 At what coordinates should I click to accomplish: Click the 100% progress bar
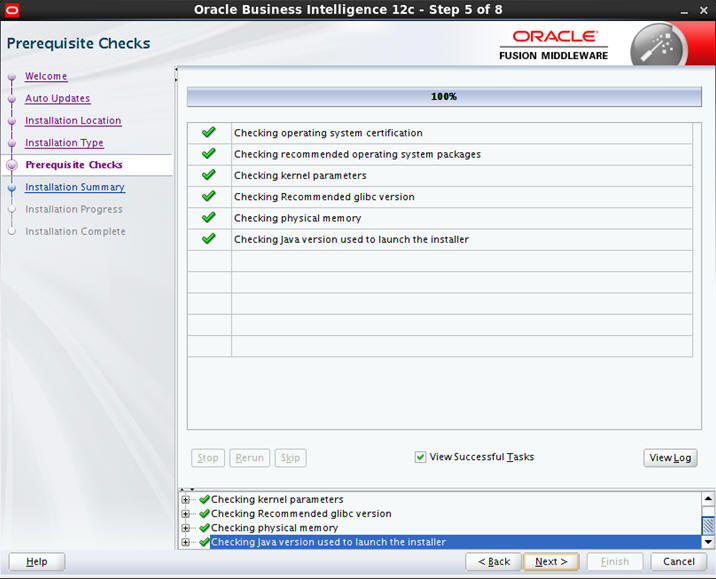(x=444, y=97)
